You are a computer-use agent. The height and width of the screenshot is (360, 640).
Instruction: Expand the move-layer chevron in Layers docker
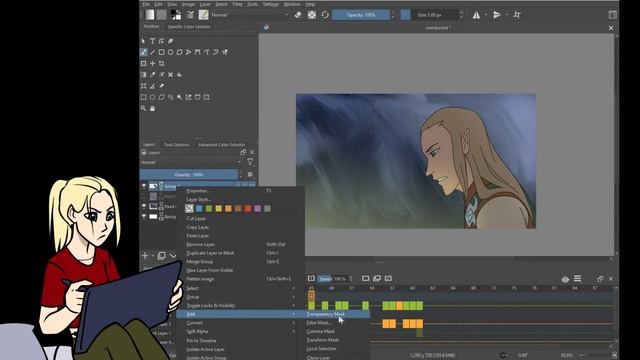[x=173, y=256]
